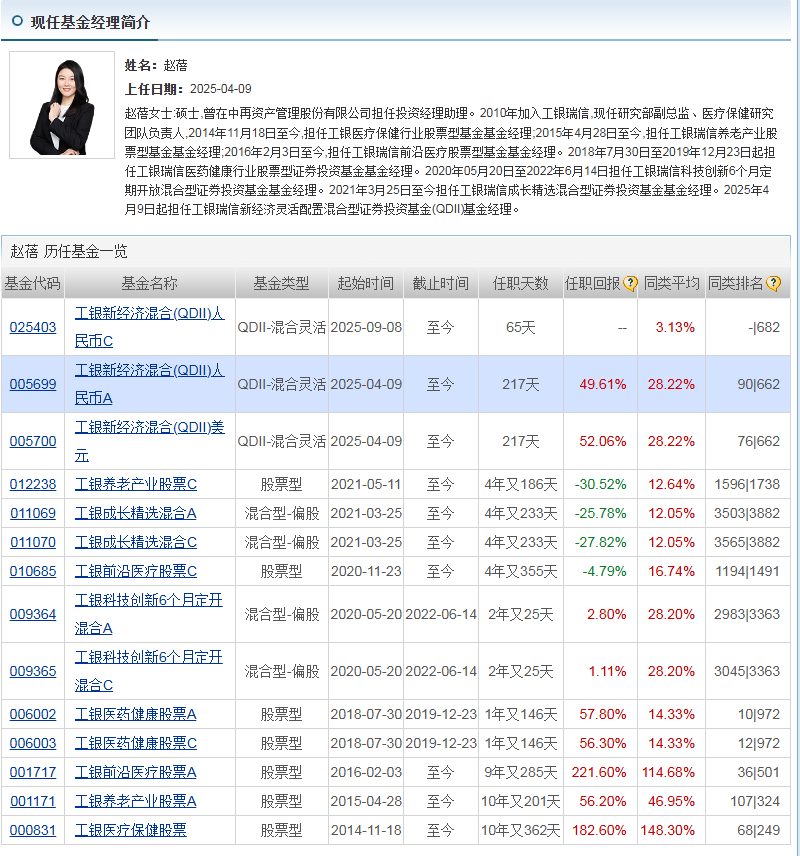Click the 基金类型 column header
The height and width of the screenshot is (856, 800).
281,283
